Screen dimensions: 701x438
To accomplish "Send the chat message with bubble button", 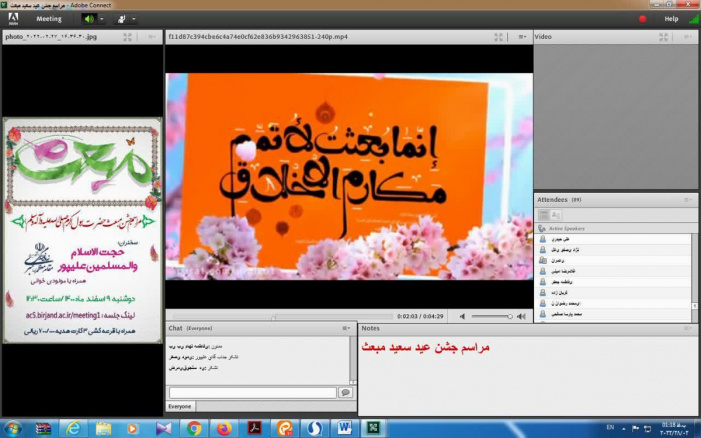I will 345,392.
